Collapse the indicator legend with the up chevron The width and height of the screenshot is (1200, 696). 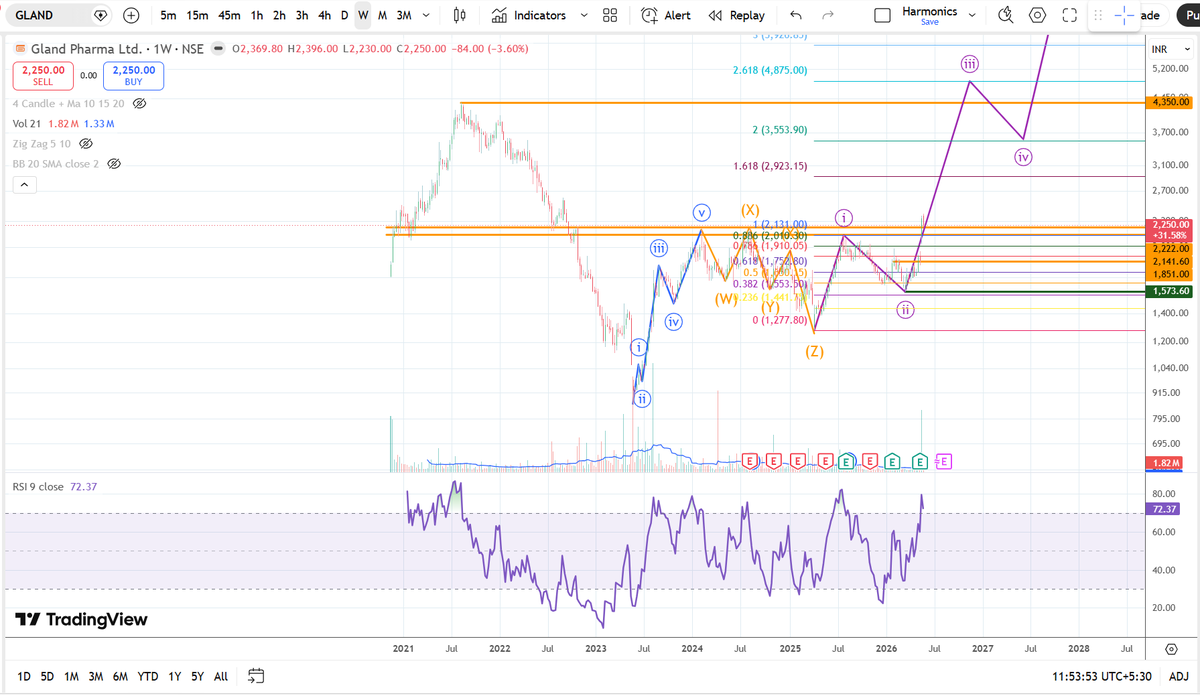24,185
